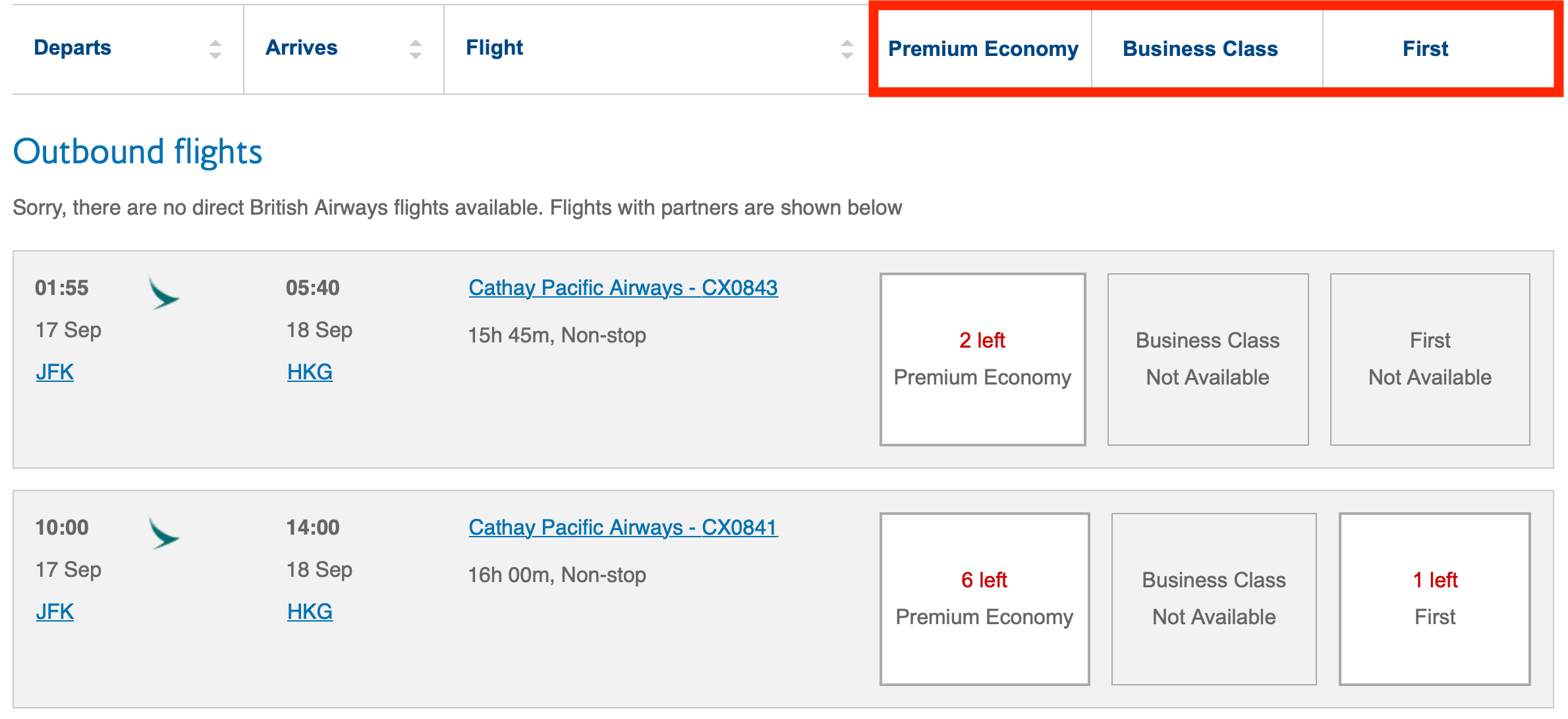Screen dimensions: 1568x719
Task: Select 2 left Premium Economy on CX0843
Action: pos(982,359)
